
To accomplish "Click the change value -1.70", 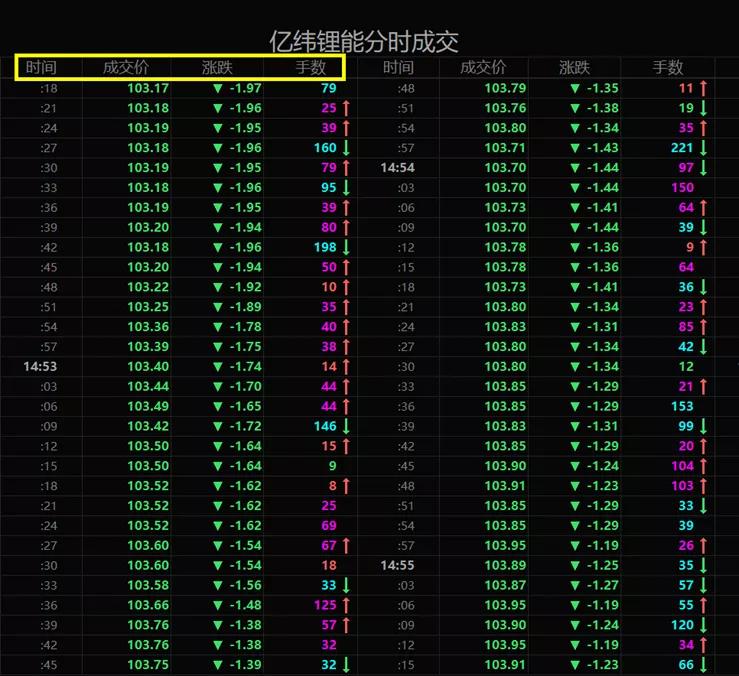I will [x=246, y=387].
